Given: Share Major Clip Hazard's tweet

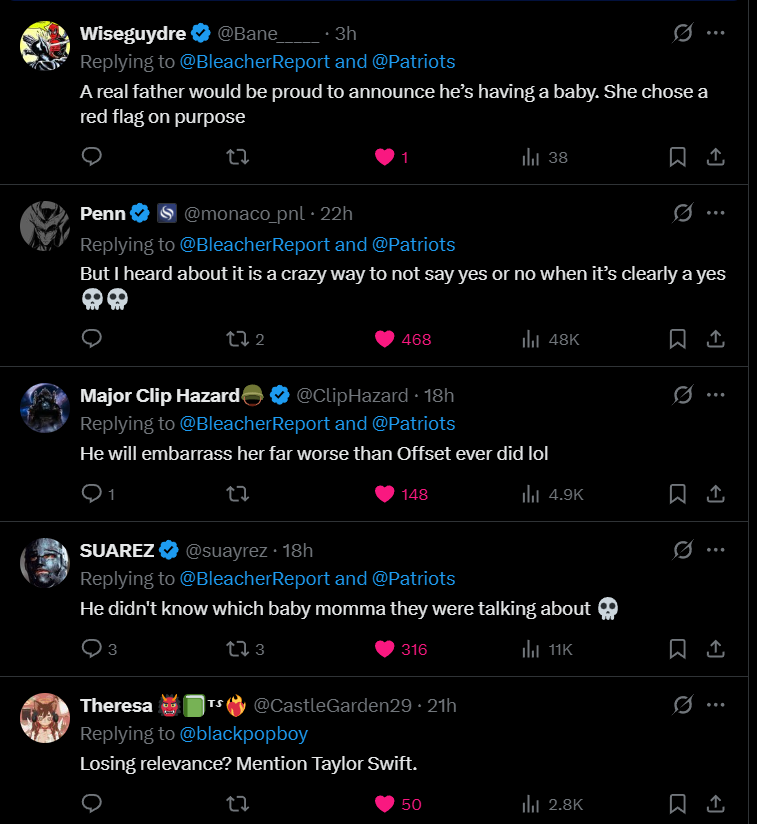Looking at the screenshot, I should [x=716, y=494].
